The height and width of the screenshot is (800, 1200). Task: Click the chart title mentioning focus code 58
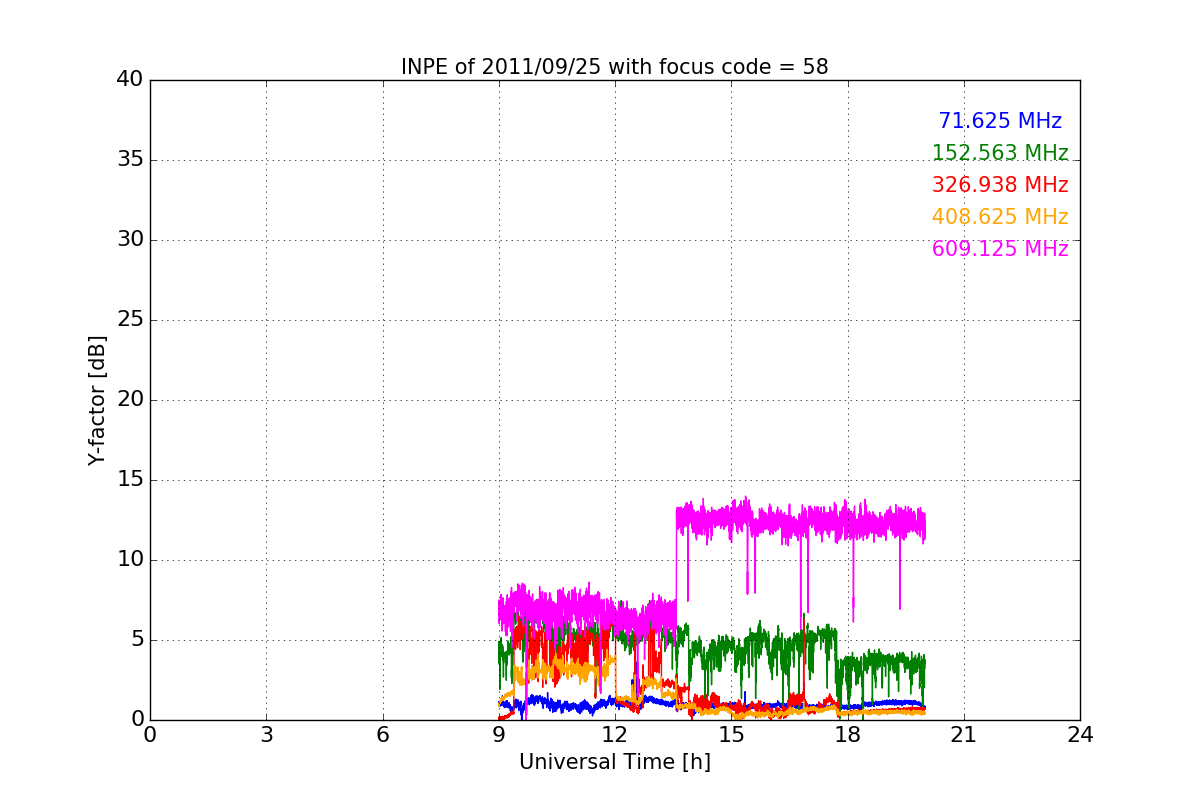coord(614,67)
